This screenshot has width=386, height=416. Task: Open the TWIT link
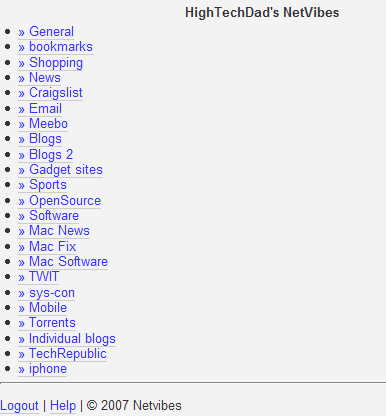(x=38, y=277)
